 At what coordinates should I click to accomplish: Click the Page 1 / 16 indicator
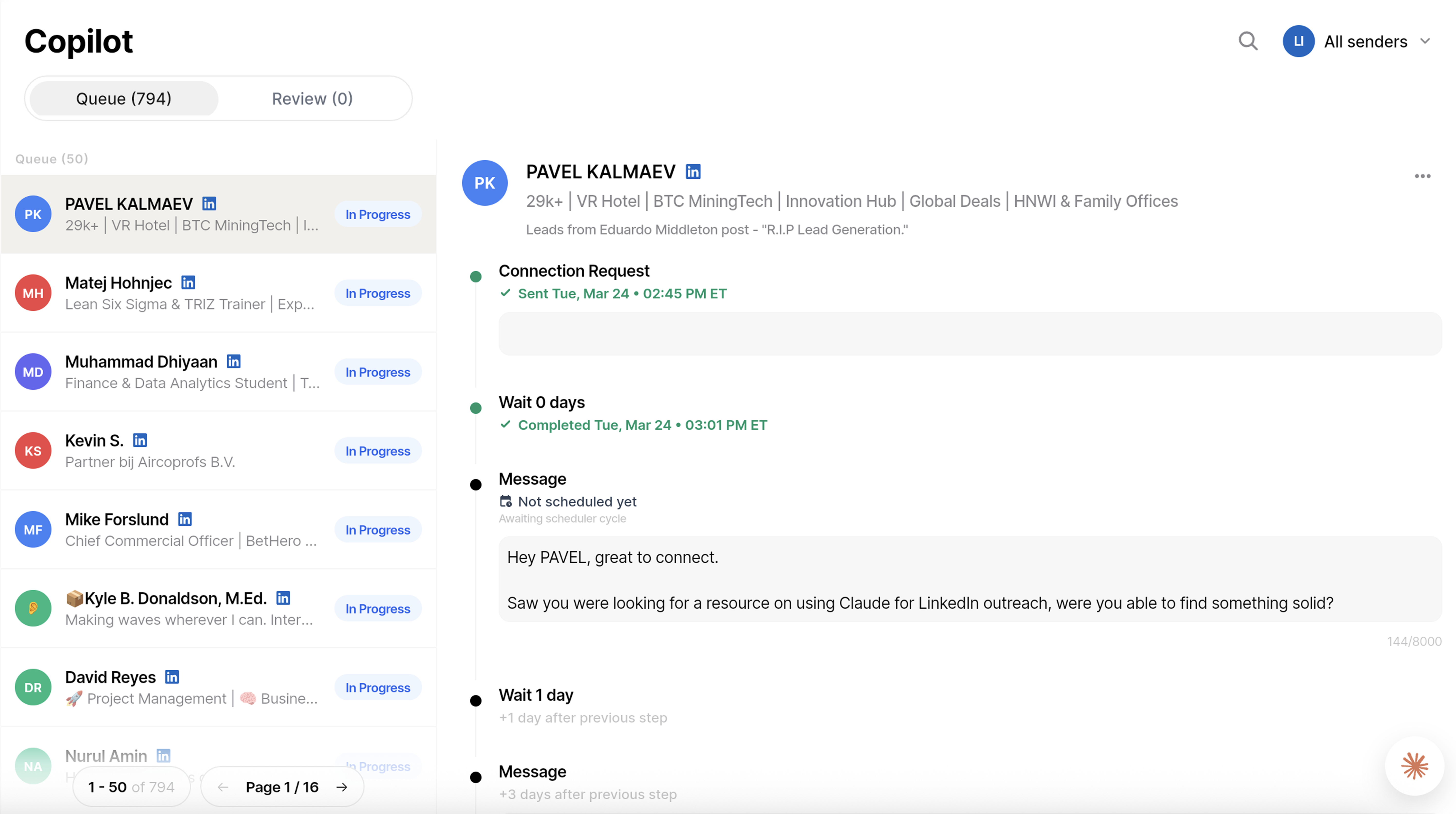[282, 787]
